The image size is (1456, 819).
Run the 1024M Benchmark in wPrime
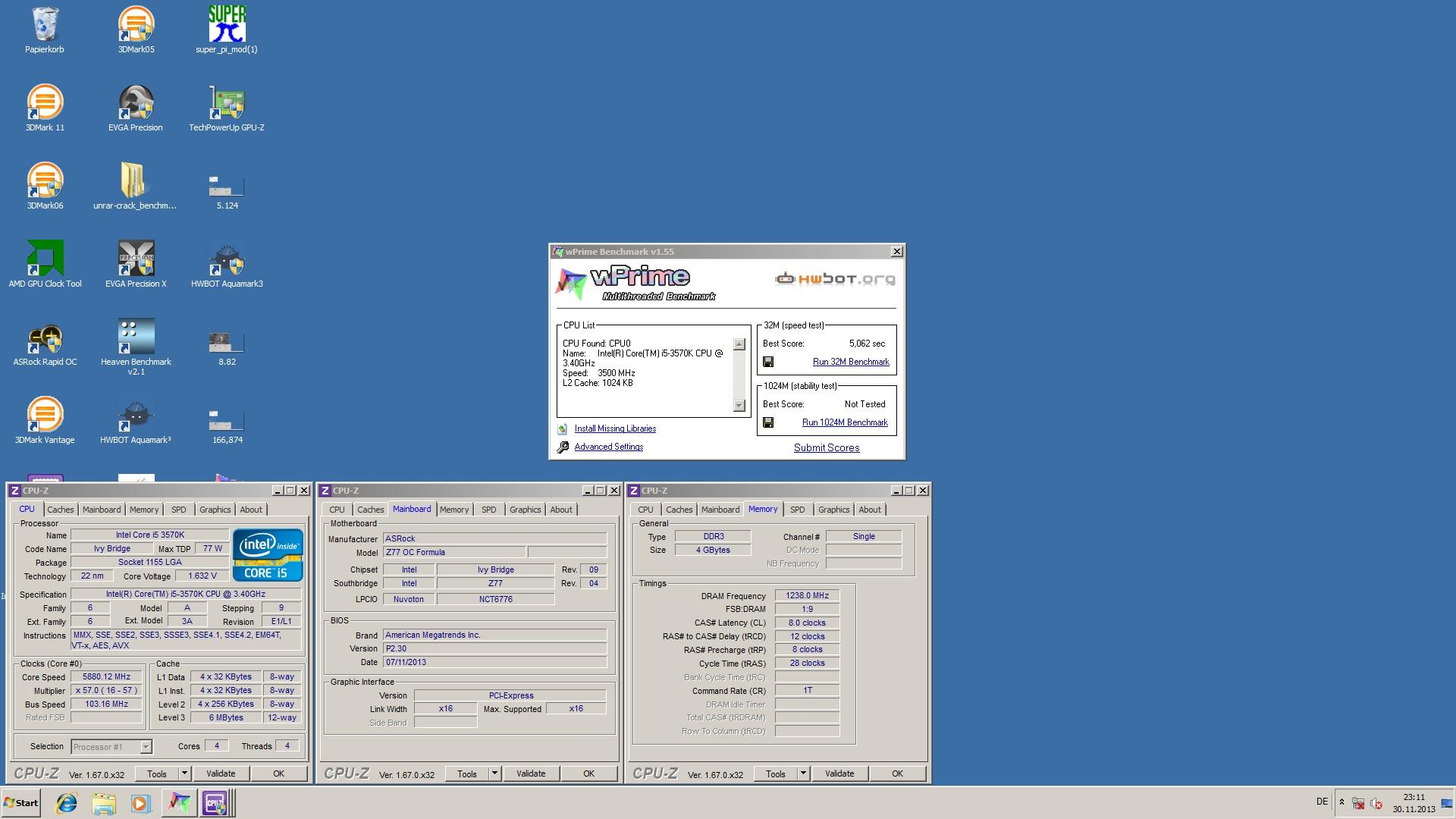coord(845,423)
